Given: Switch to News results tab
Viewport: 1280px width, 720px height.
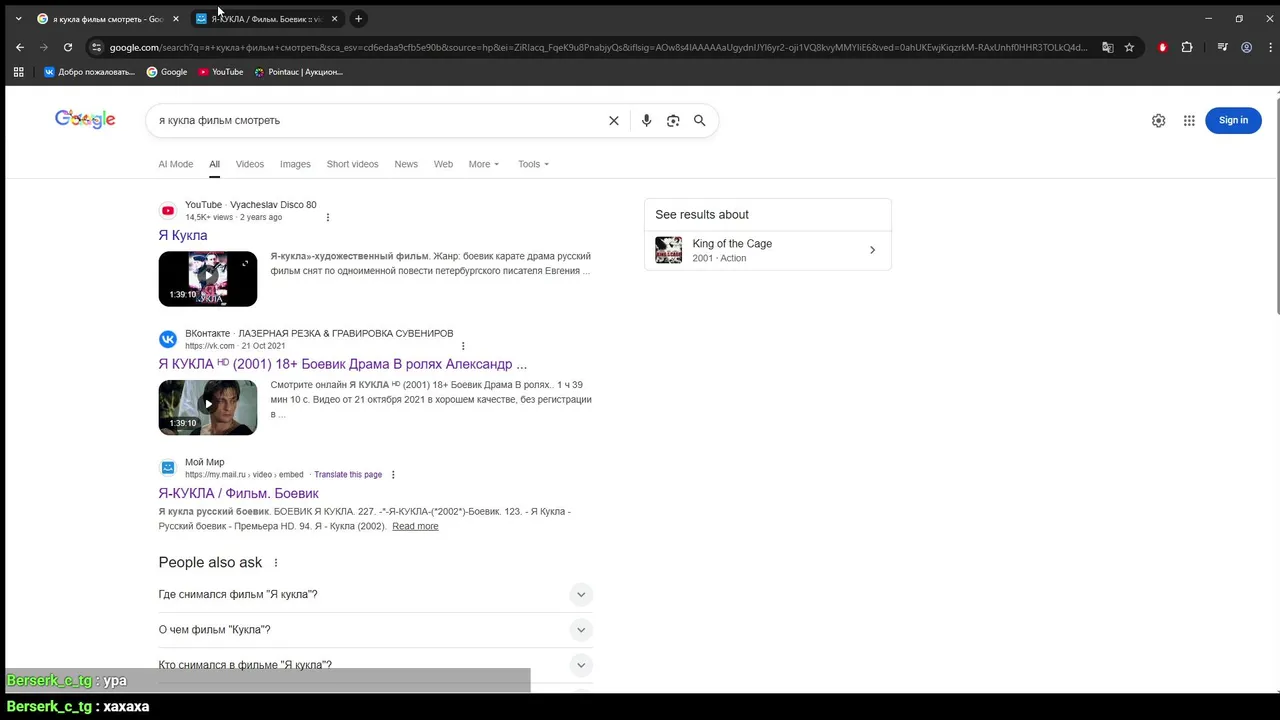Looking at the screenshot, I should pos(406,164).
